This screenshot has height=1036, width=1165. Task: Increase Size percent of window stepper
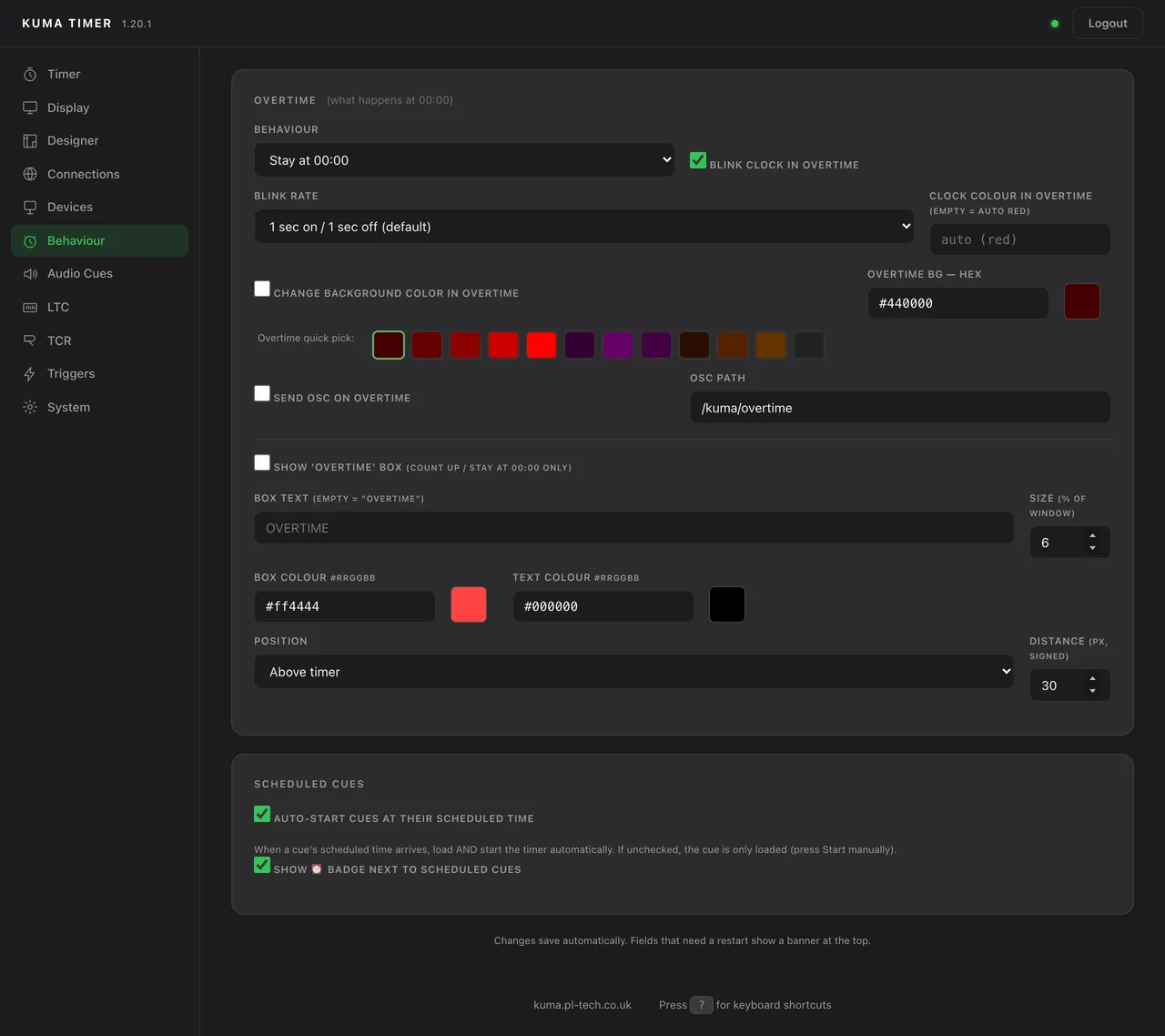coord(1092,537)
